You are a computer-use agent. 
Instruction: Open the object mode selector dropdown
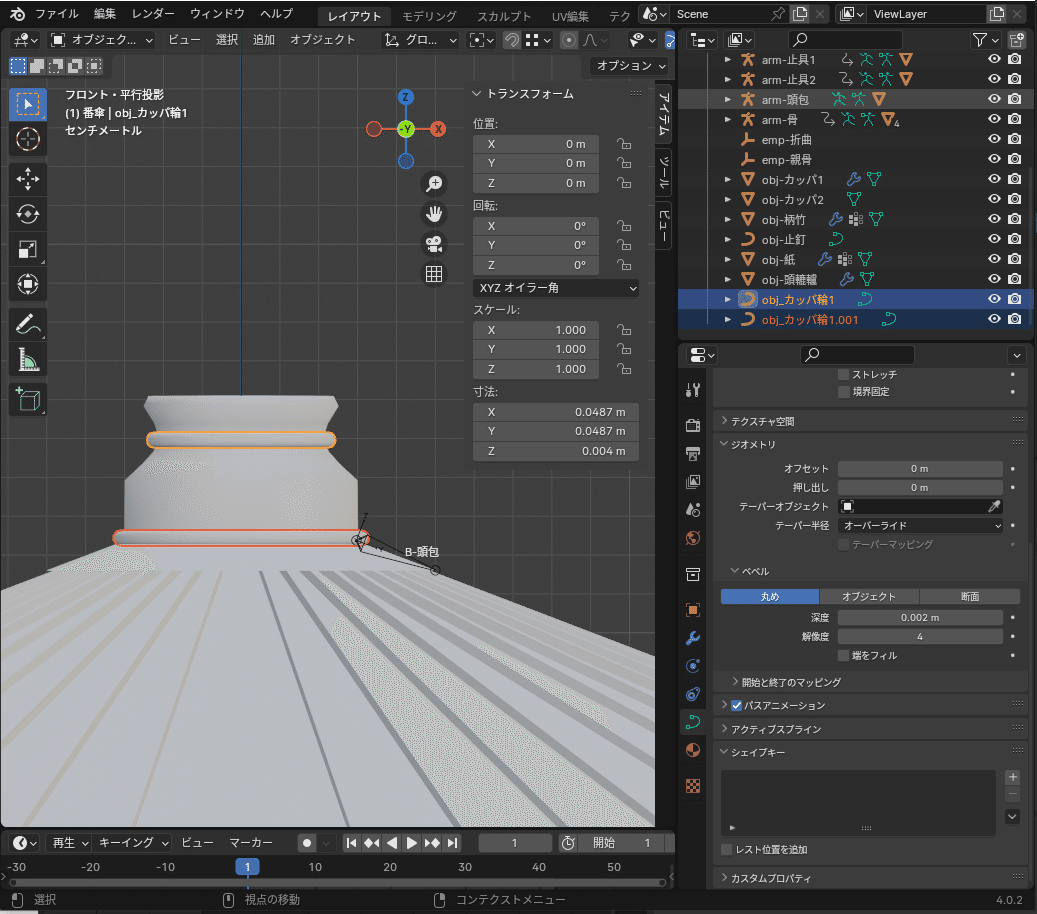[102, 40]
